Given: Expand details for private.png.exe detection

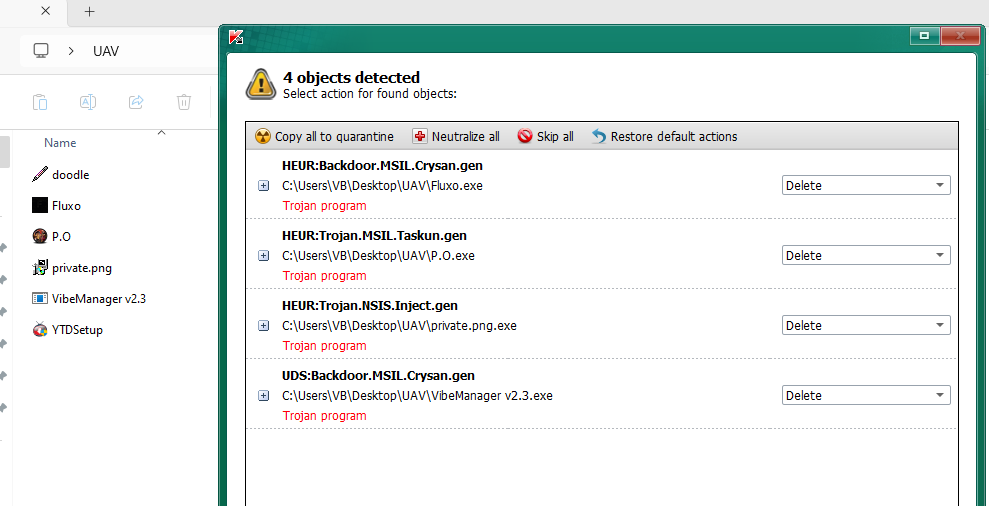Looking at the screenshot, I should (x=264, y=326).
